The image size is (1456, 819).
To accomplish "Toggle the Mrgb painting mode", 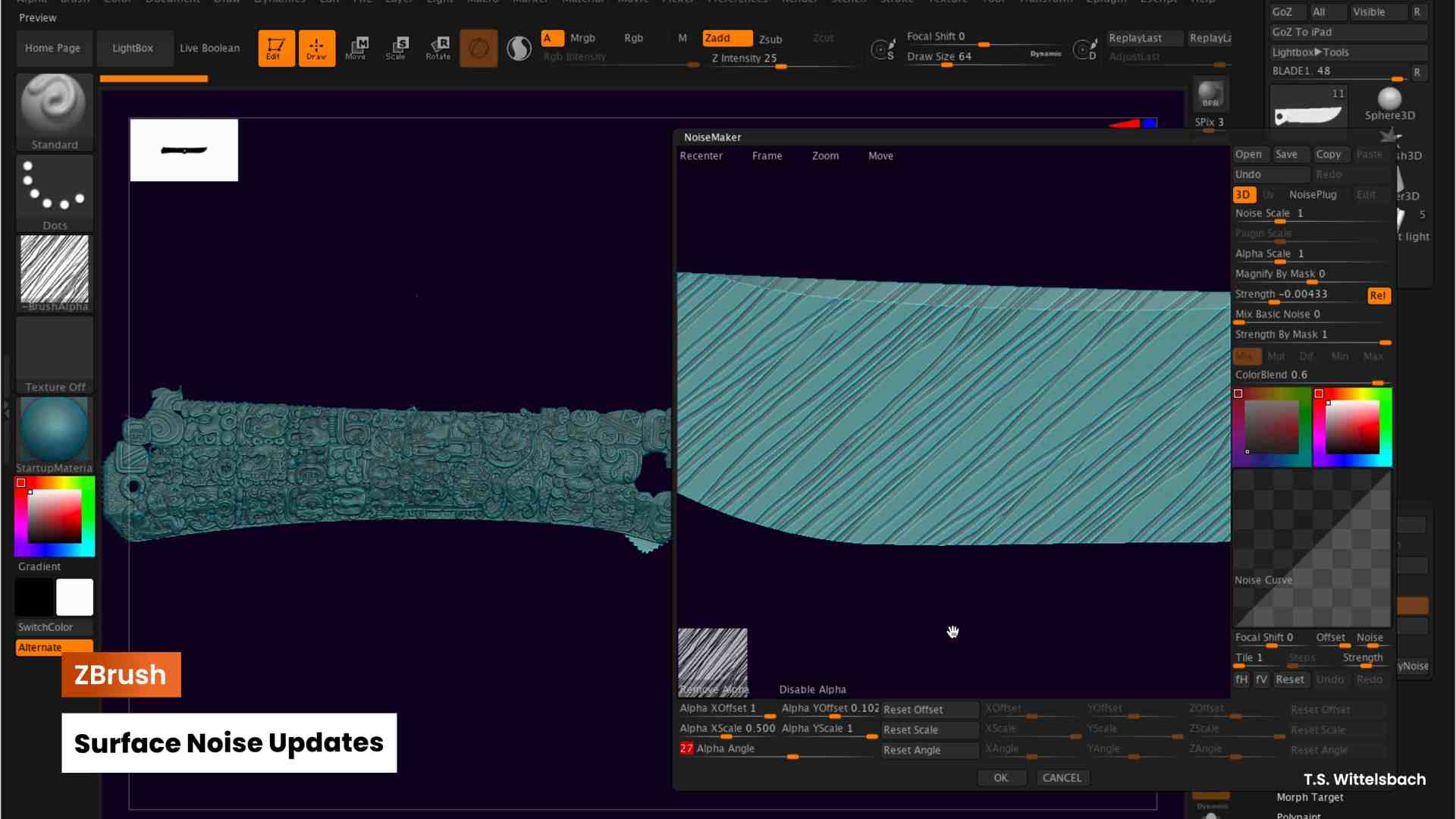I will [x=582, y=37].
